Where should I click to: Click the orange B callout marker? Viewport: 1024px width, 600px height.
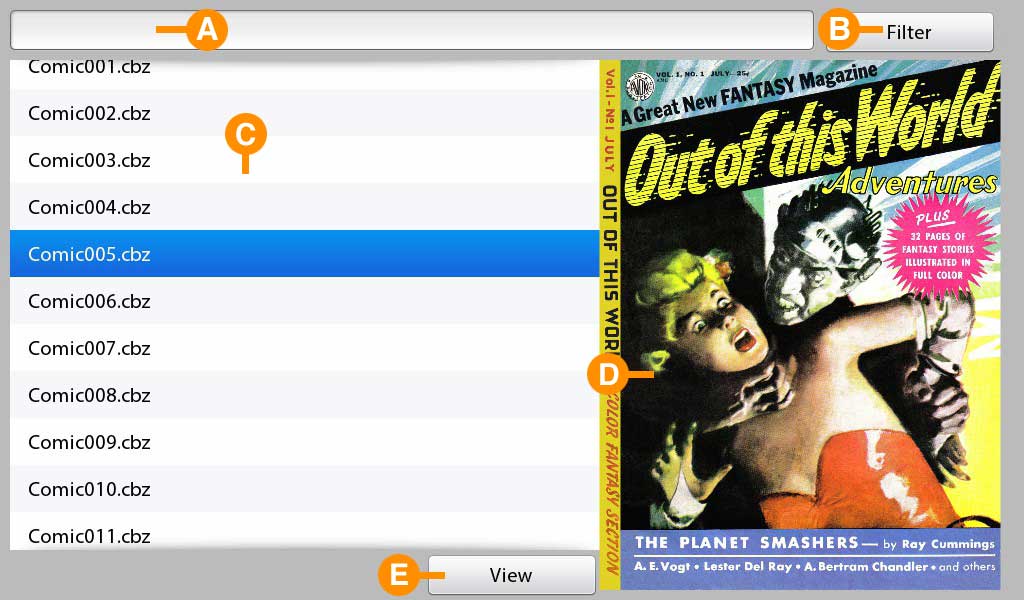tap(839, 29)
